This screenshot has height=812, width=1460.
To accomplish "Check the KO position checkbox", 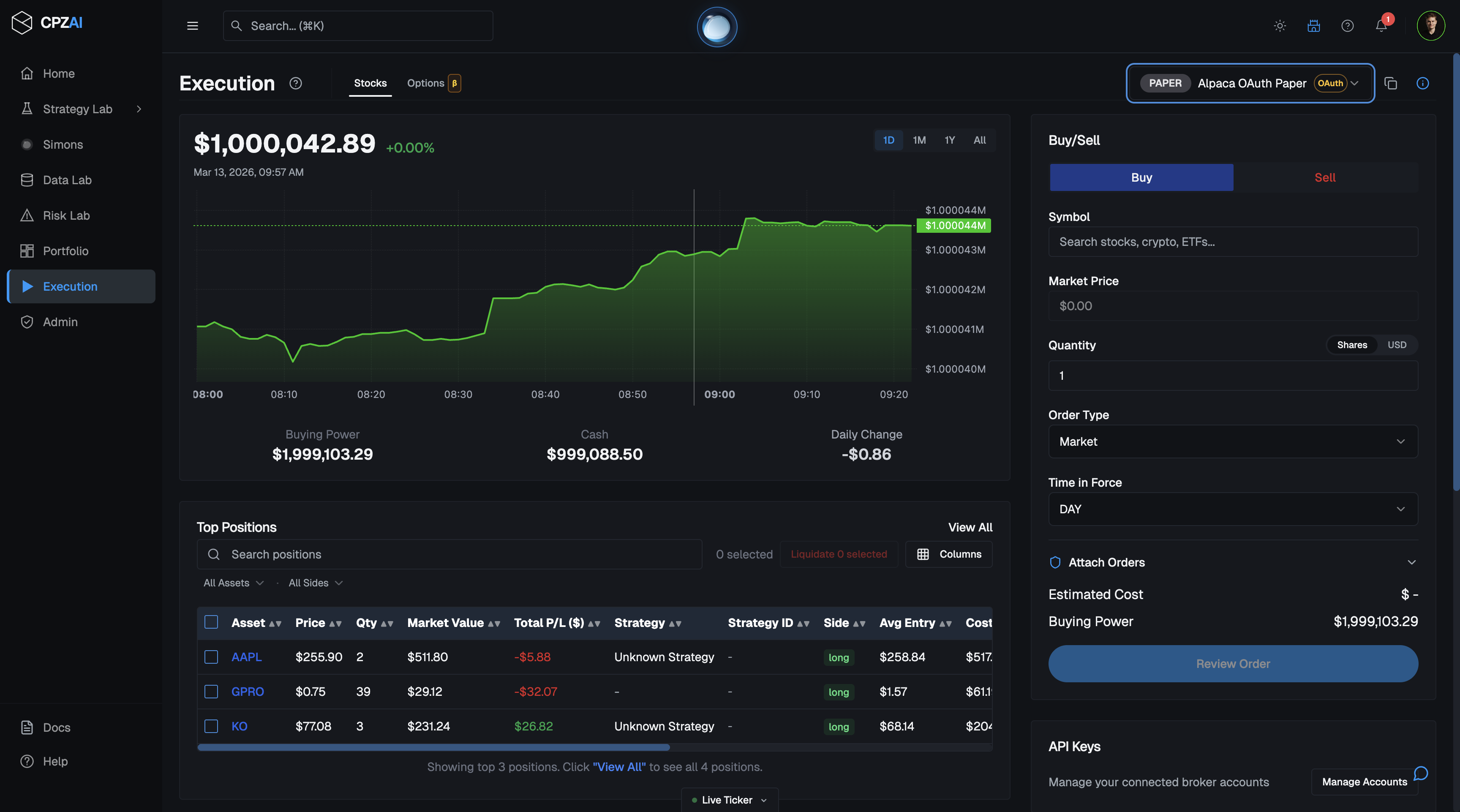I will [211, 726].
